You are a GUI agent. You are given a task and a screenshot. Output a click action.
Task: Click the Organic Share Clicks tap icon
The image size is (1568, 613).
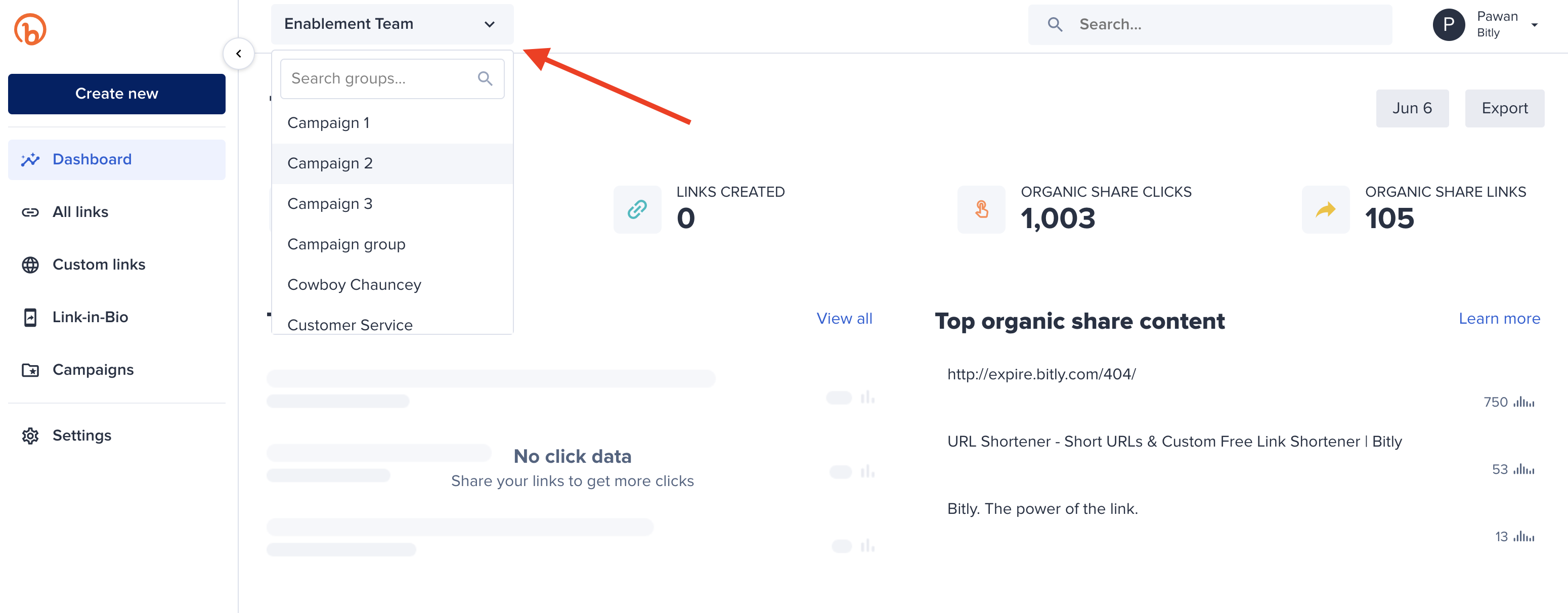981,209
